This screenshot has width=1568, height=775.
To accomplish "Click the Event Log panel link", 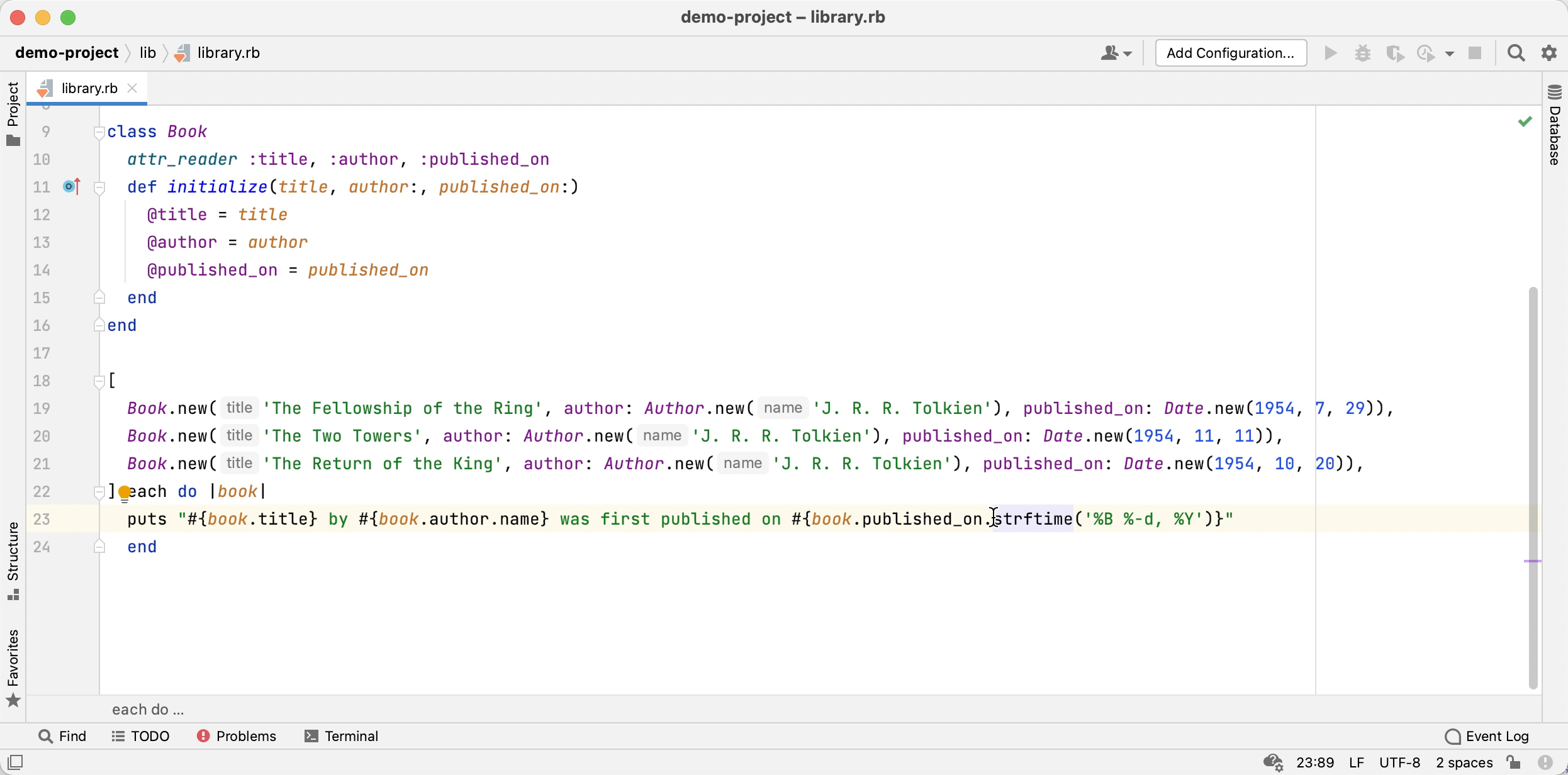I will [1483, 736].
